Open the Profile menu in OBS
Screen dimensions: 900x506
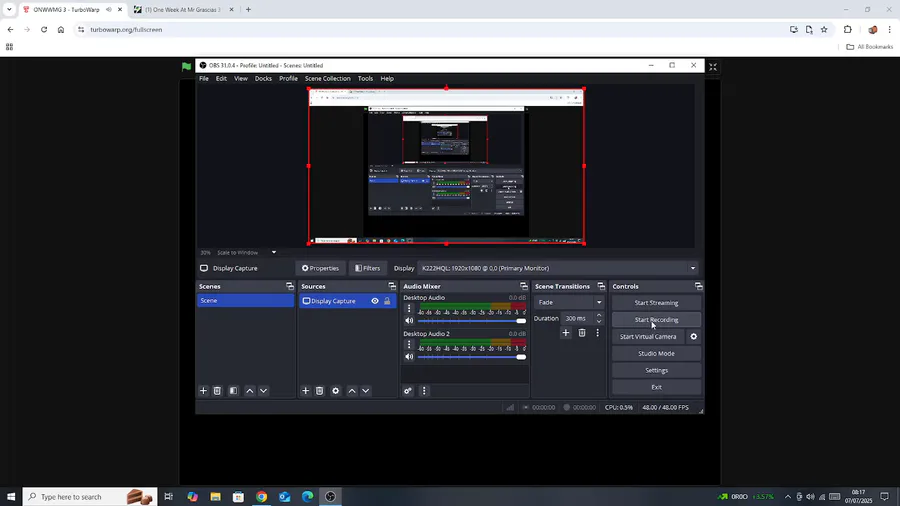[288, 79]
